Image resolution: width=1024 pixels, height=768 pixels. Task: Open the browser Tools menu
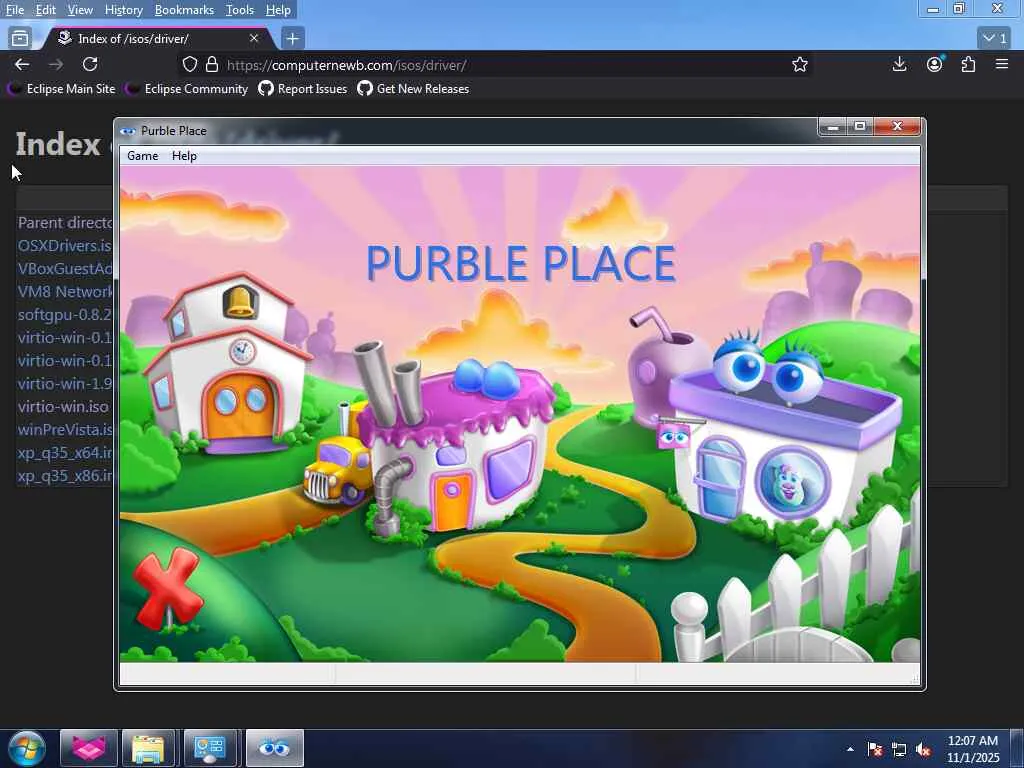[x=240, y=10]
